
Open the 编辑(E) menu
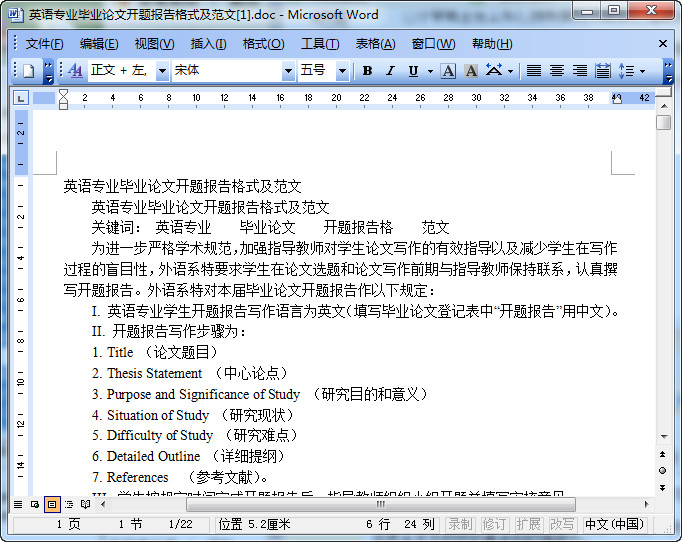pyautogui.click(x=99, y=44)
